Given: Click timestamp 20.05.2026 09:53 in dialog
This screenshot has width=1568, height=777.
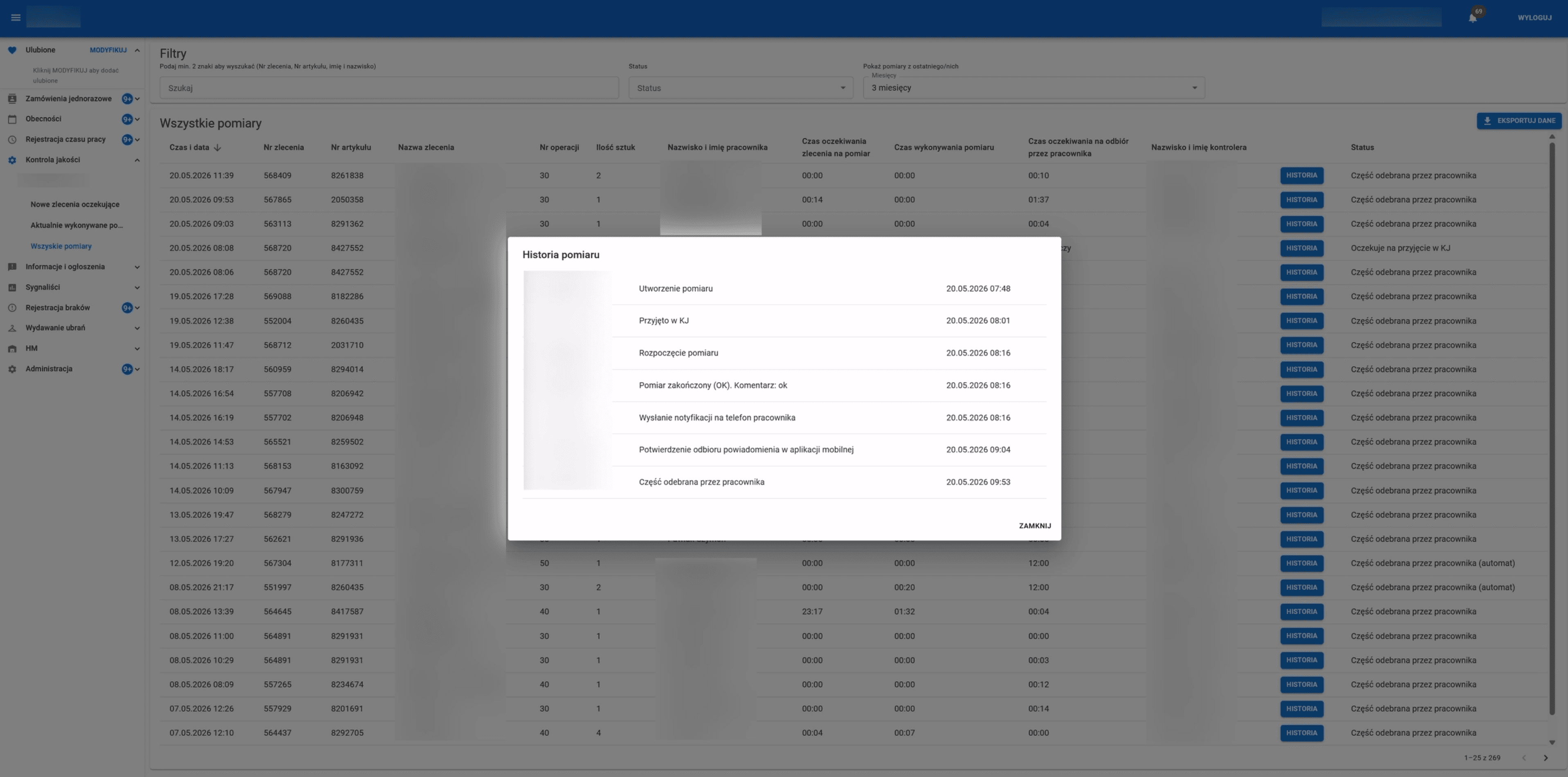Looking at the screenshot, I should tap(978, 482).
